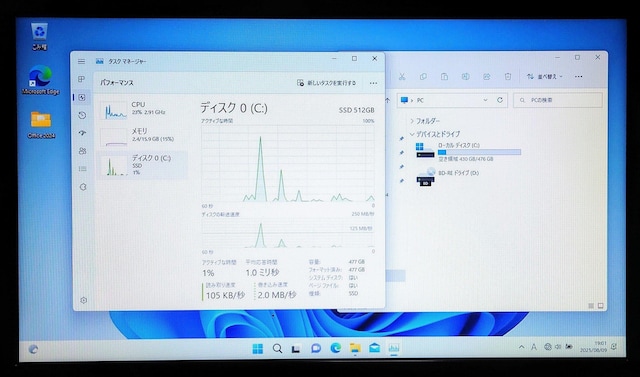This screenshot has width=640, height=377.
Task: Click the active time disk graph
Action: [x=288, y=163]
